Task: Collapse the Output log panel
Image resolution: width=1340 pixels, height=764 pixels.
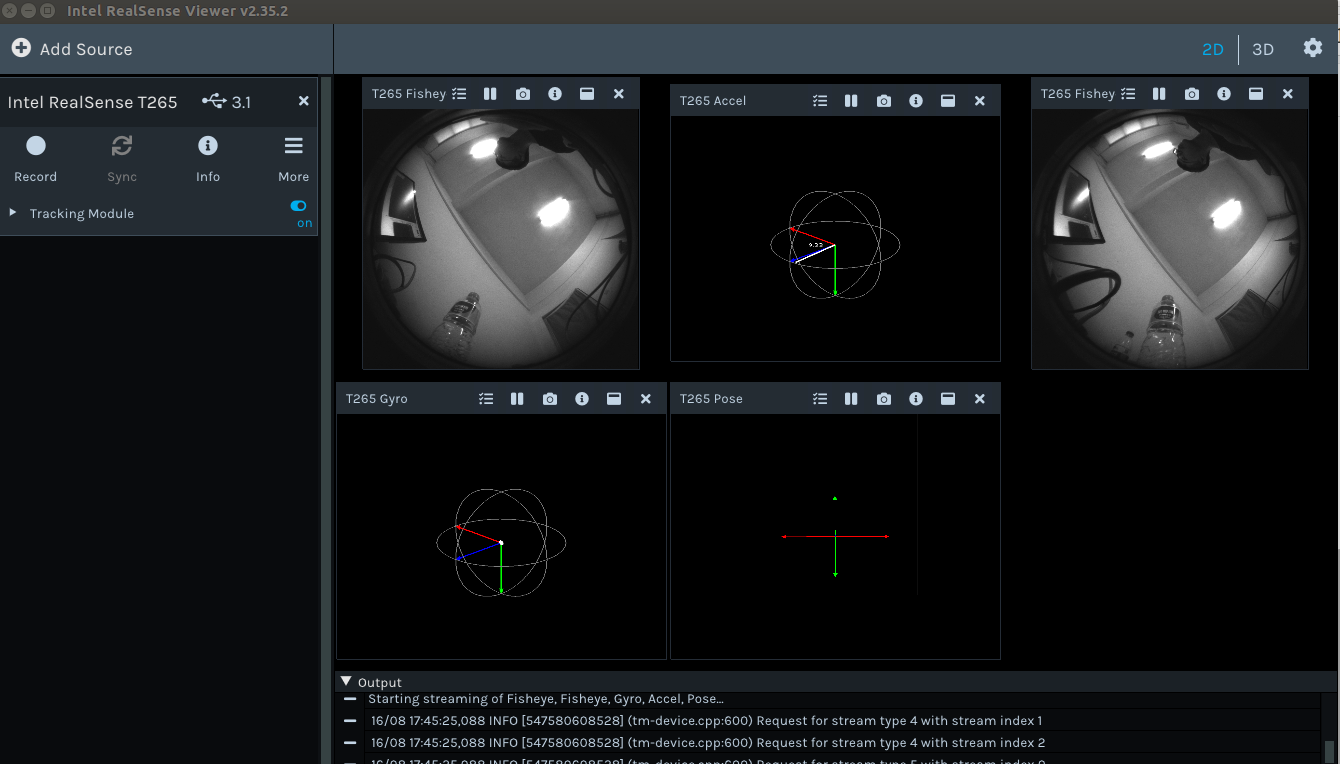Action: point(346,681)
